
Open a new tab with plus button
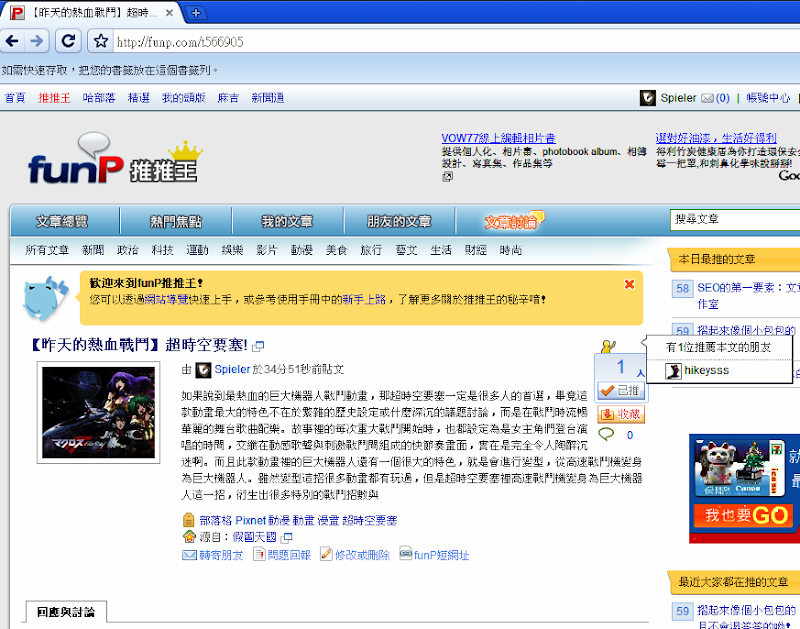tap(196, 13)
